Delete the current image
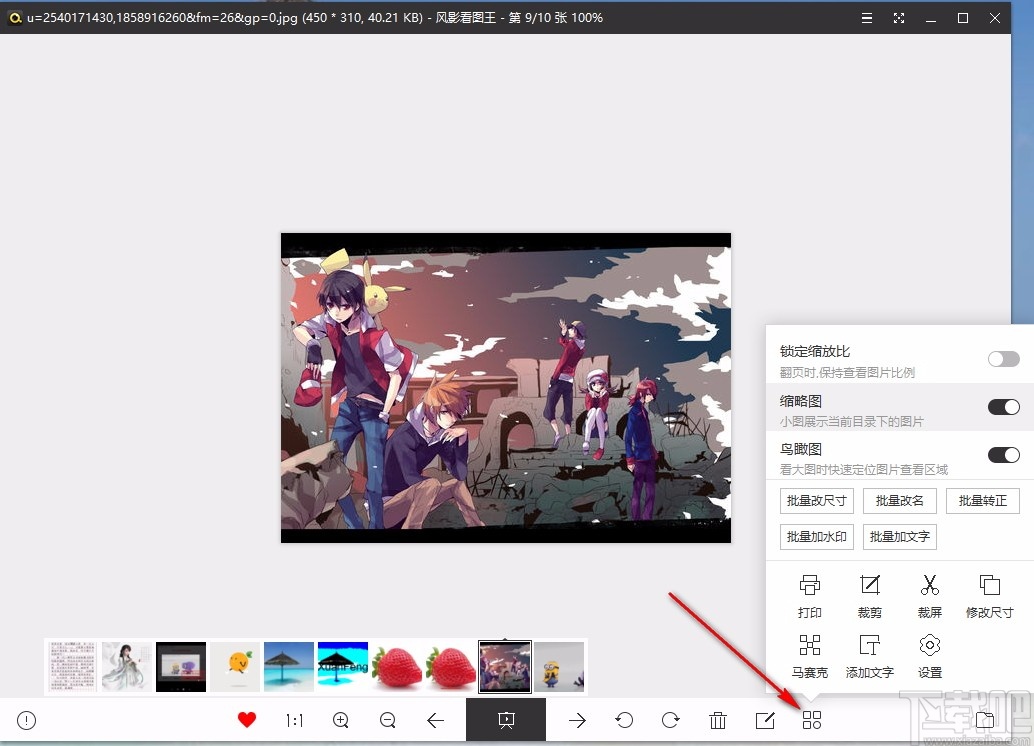The image size is (1034, 746). (717, 719)
